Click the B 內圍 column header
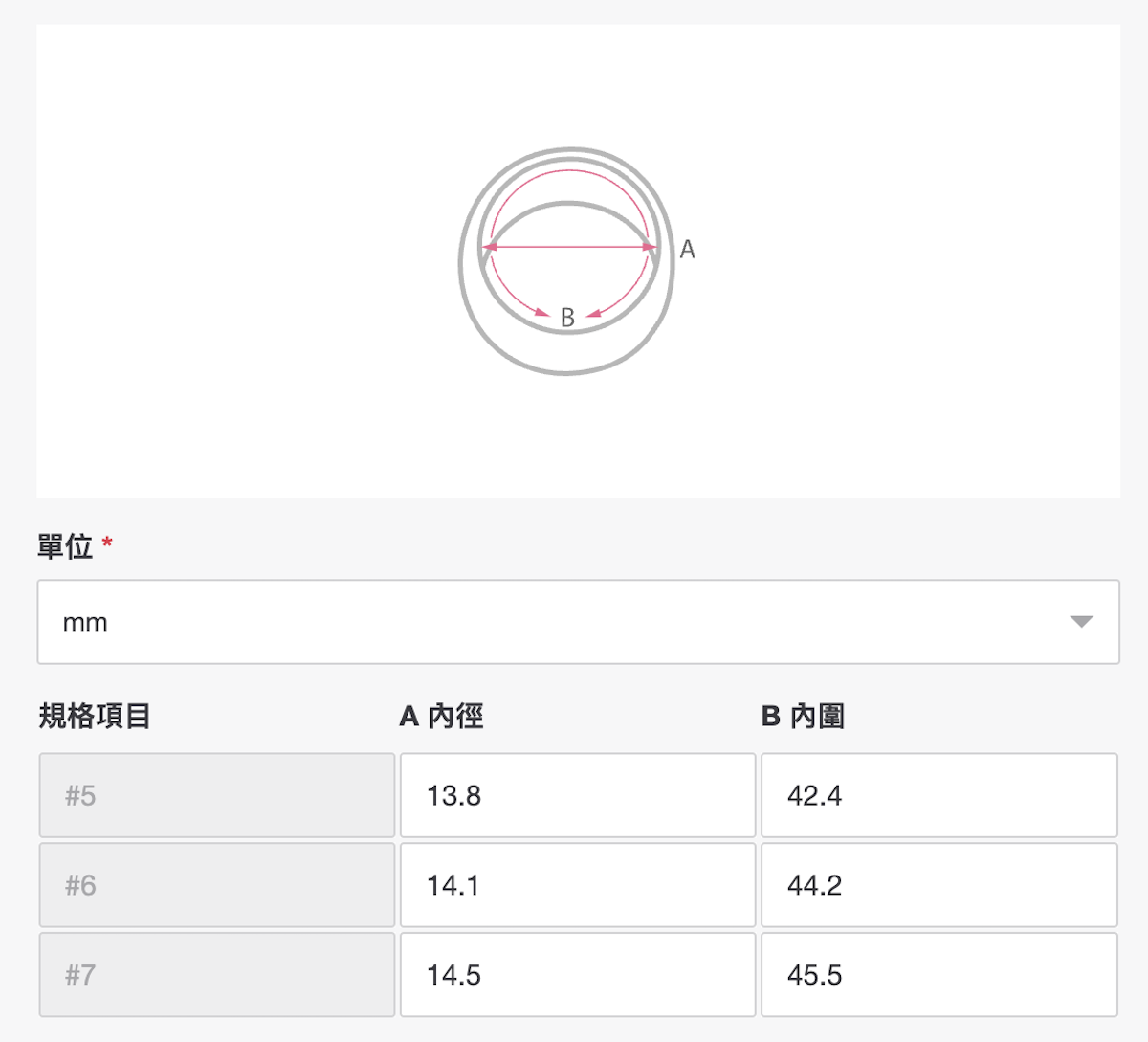 point(803,716)
